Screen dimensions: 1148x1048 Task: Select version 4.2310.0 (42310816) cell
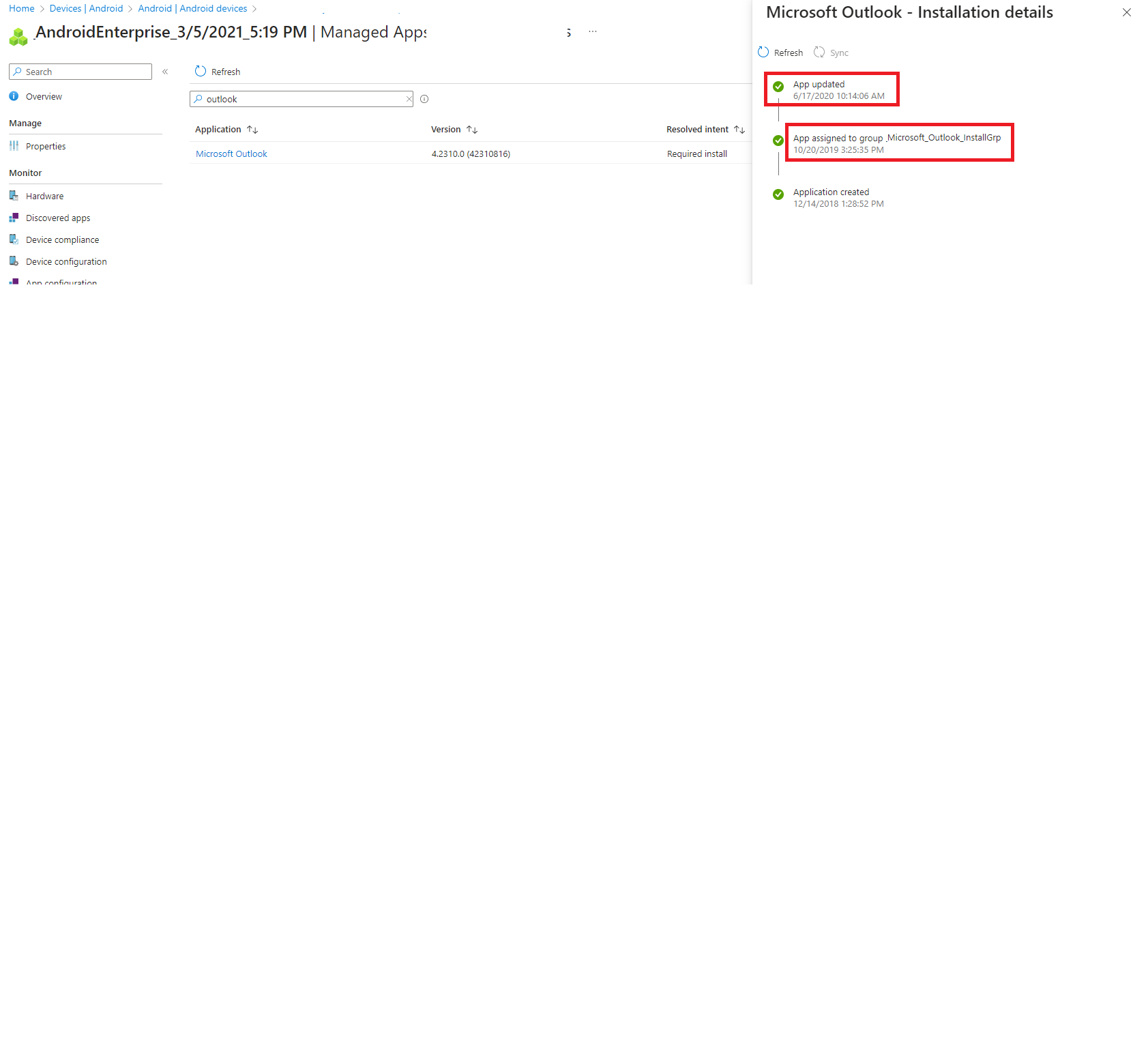click(x=471, y=154)
